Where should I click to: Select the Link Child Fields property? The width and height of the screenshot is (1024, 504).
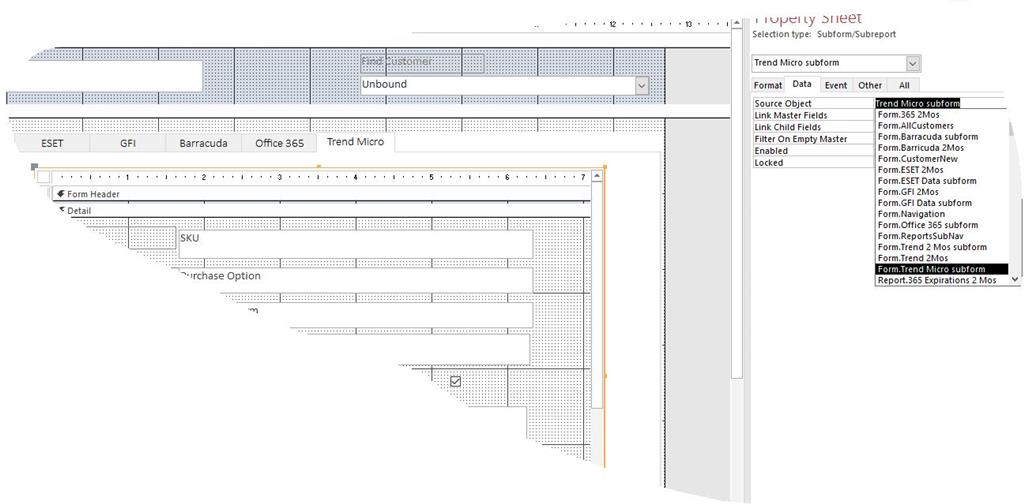(814, 127)
